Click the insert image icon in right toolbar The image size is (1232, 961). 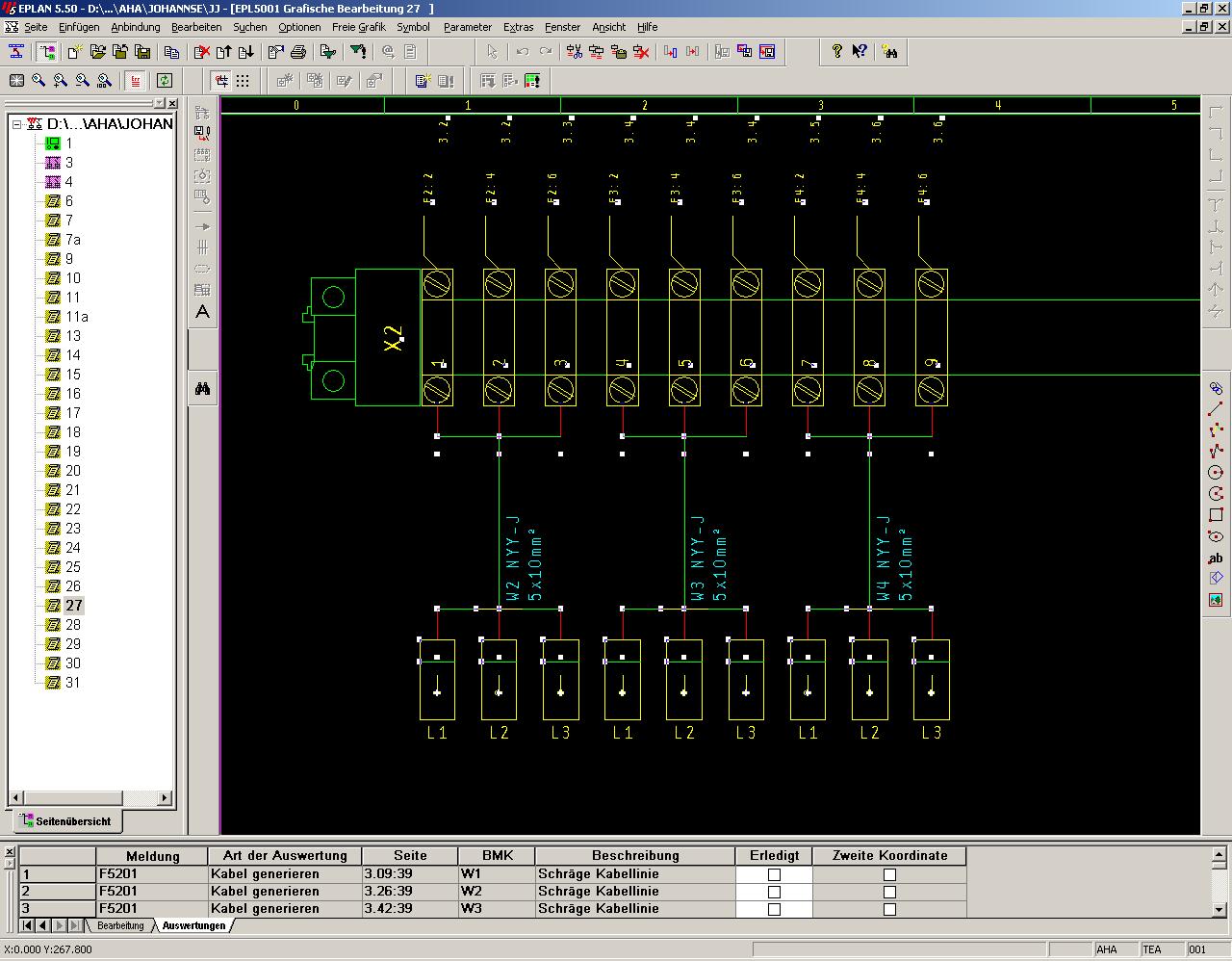(x=1216, y=600)
